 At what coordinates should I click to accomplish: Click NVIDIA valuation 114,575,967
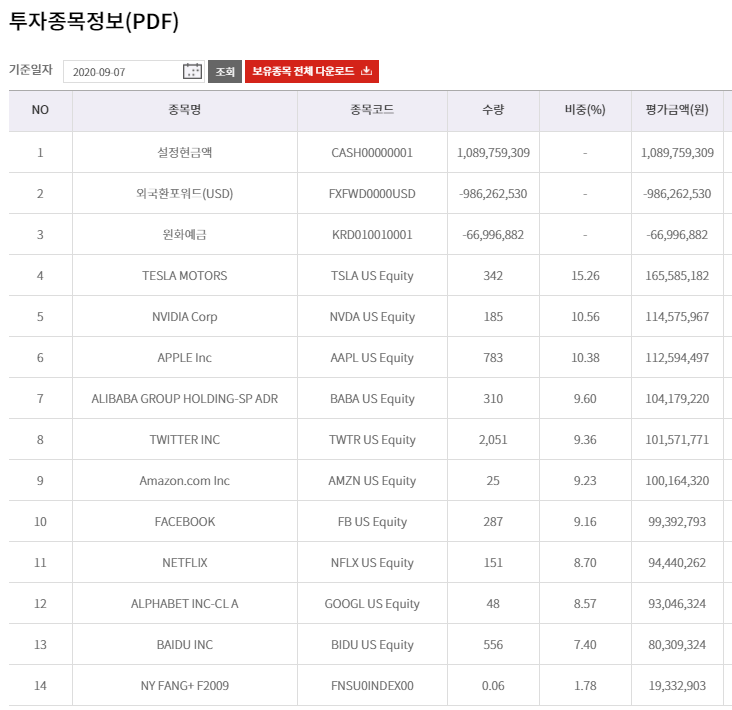pyautogui.click(x=677, y=317)
